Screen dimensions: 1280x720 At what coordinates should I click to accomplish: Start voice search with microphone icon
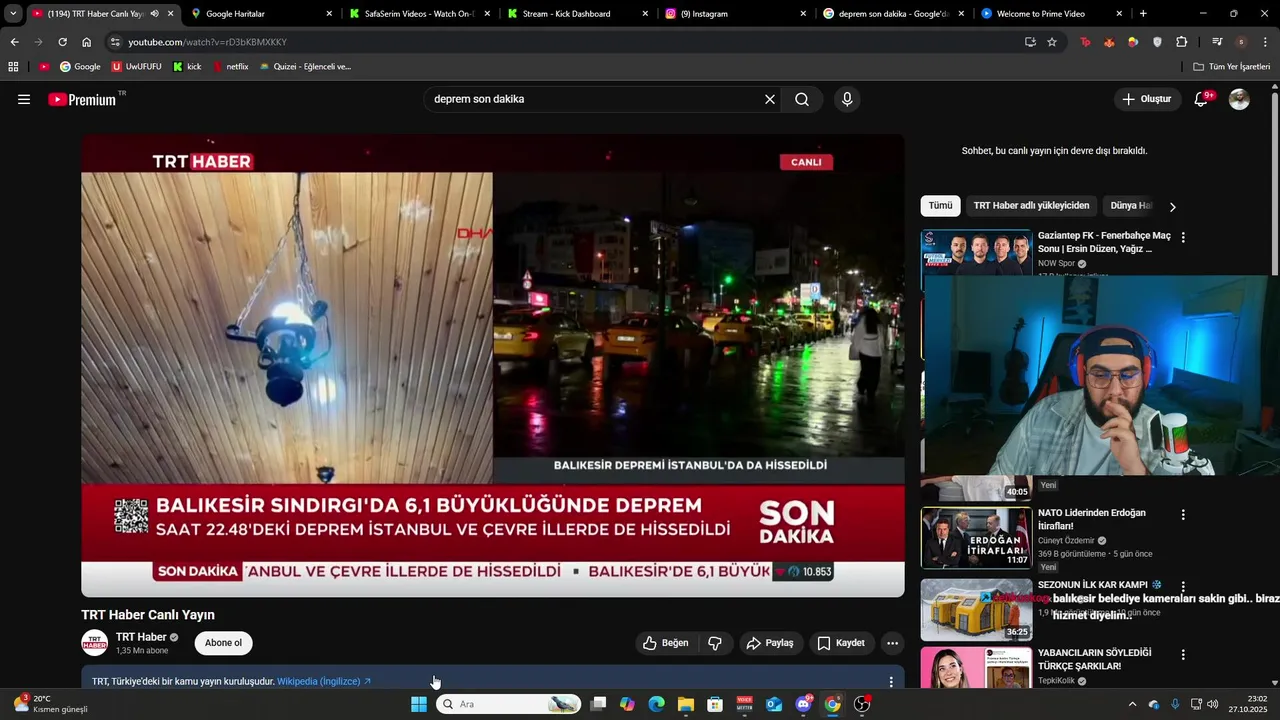[x=847, y=99]
